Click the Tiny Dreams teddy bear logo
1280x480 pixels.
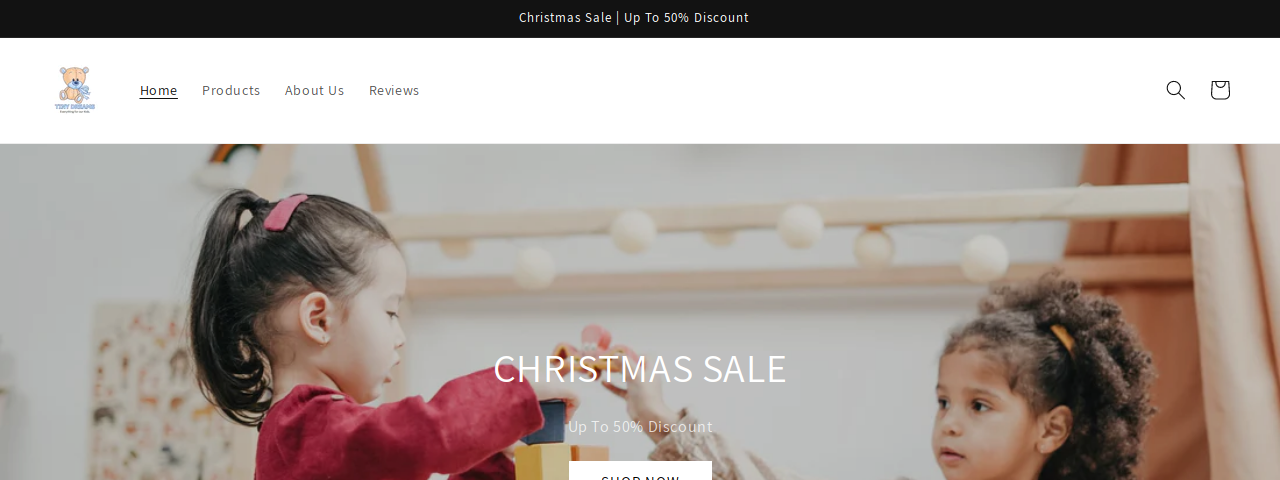coord(75,90)
